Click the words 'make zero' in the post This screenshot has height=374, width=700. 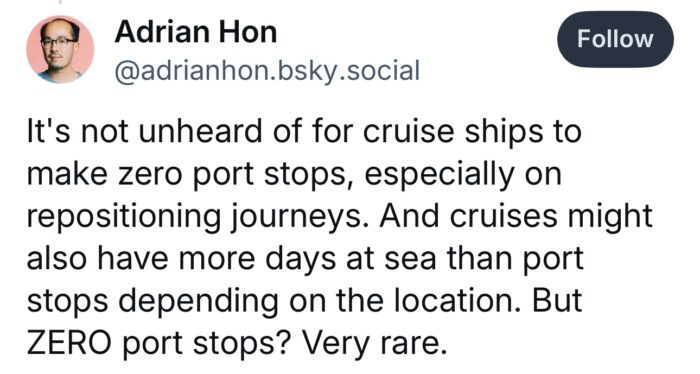(105, 175)
